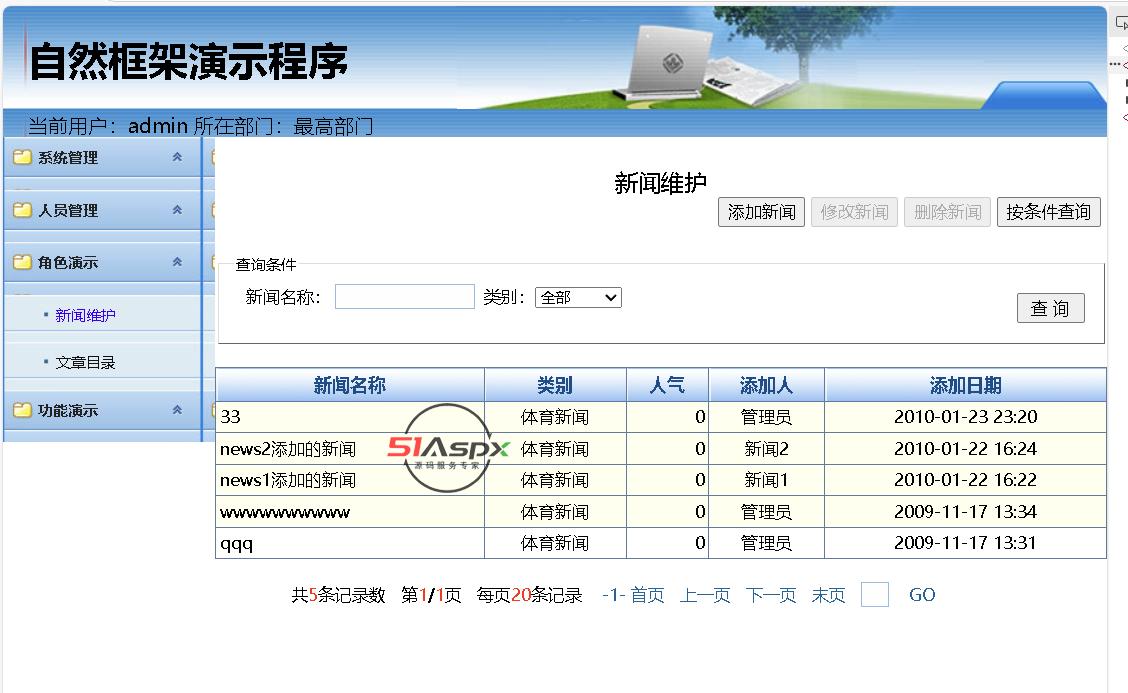Open the 类别 dropdown showing 全部
This screenshot has width=1128, height=693.
(578, 297)
